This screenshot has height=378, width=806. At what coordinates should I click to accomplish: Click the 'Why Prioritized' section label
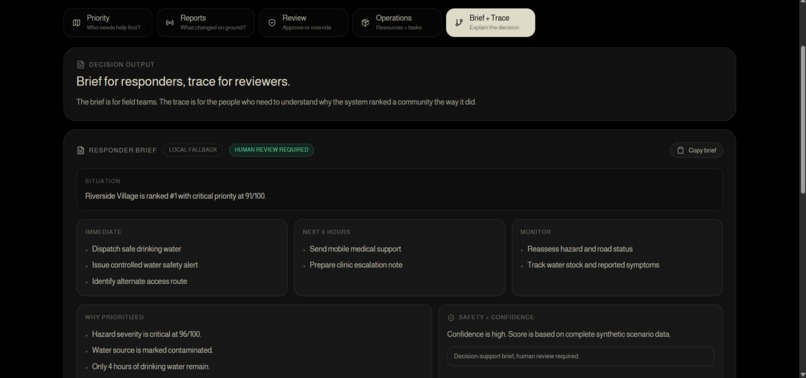(x=114, y=317)
